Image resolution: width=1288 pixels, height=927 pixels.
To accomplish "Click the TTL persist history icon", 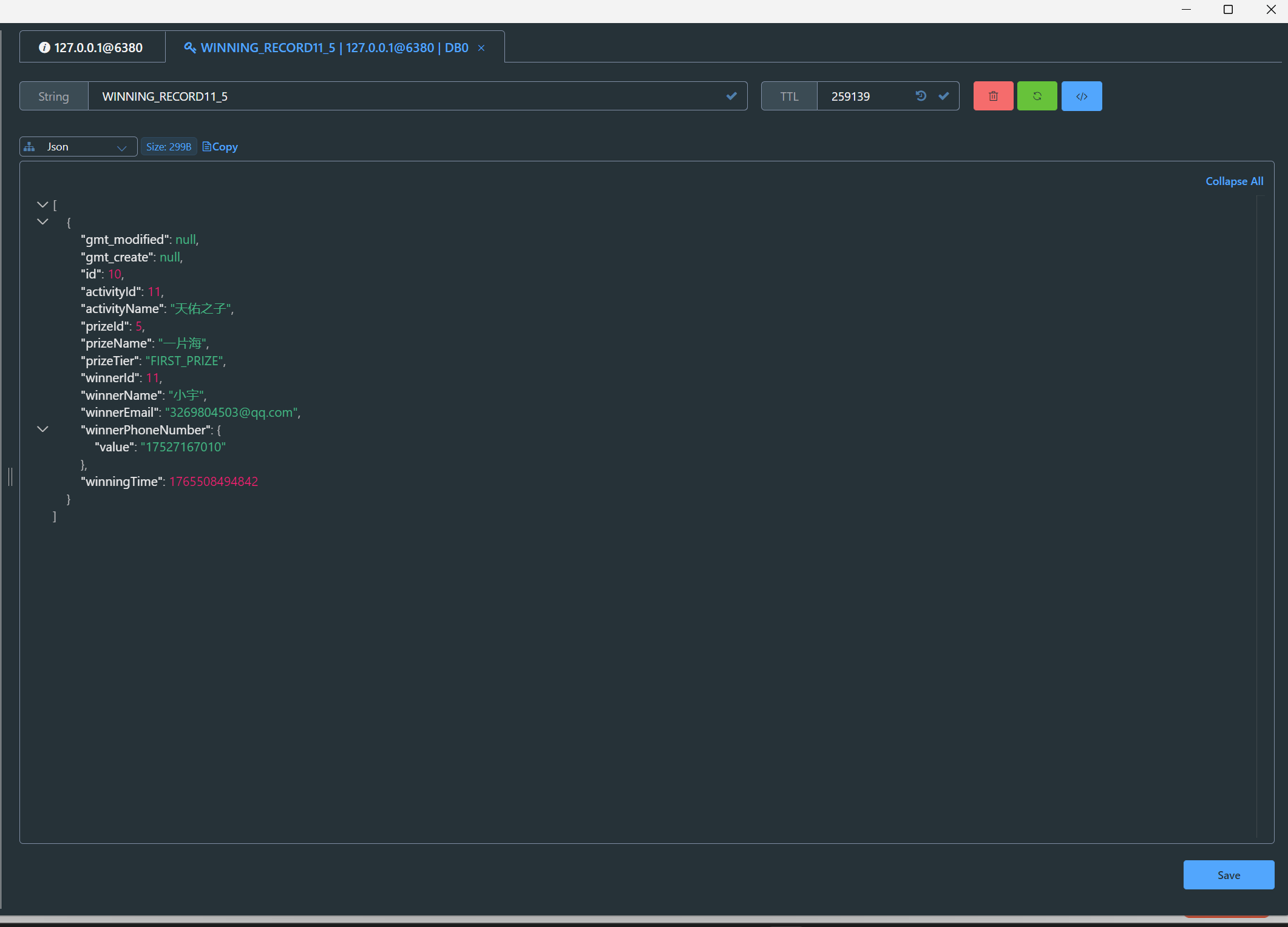I will tap(921, 96).
